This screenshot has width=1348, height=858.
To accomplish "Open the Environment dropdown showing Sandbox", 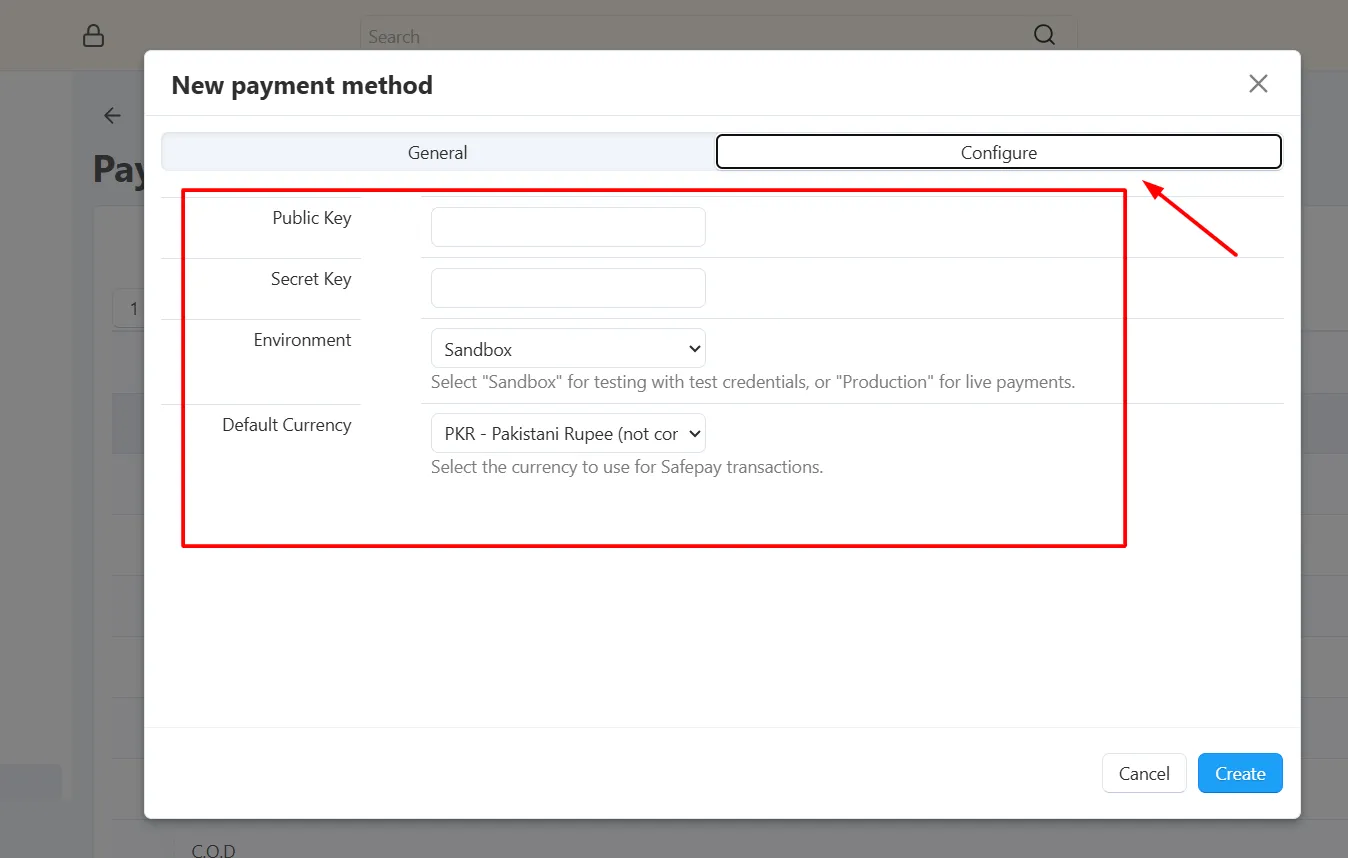I will pyautogui.click(x=568, y=349).
